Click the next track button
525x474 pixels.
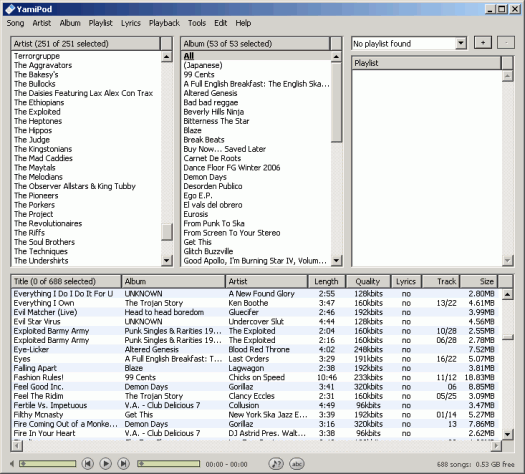pyautogui.click(x=124, y=464)
